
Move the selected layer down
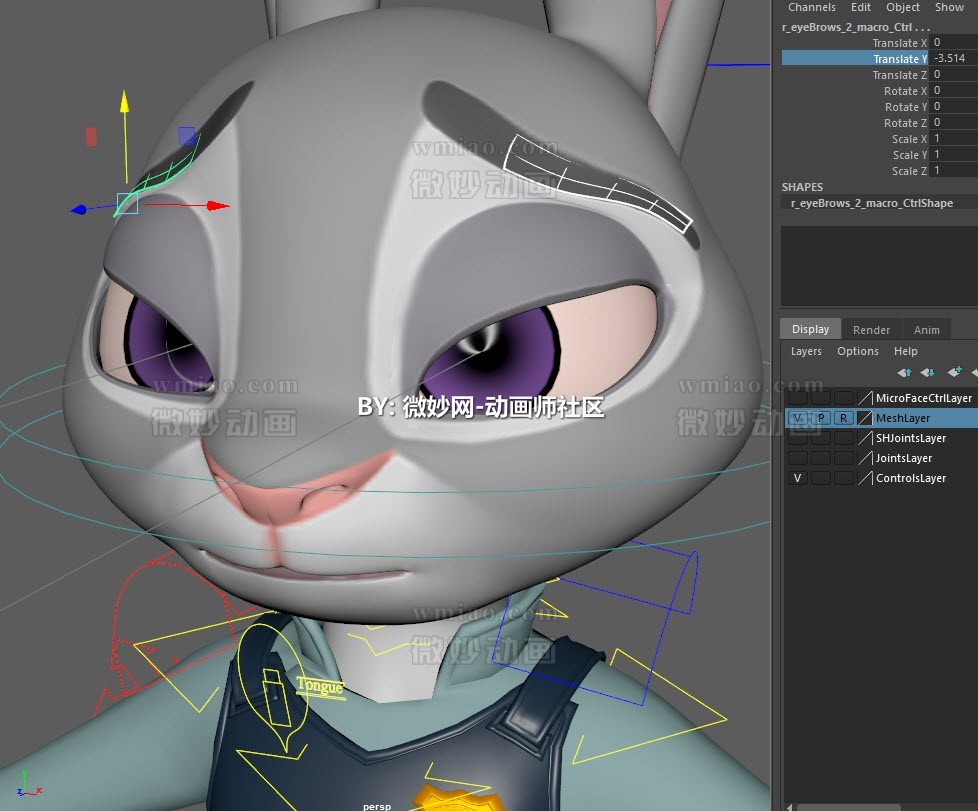pyautogui.click(x=927, y=372)
